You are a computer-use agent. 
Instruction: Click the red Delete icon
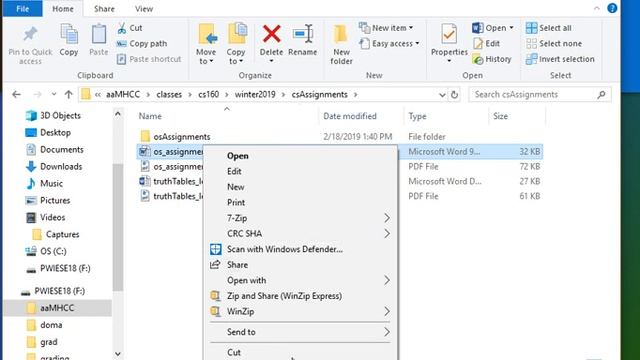pyautogui.click(x=271, y=34)
